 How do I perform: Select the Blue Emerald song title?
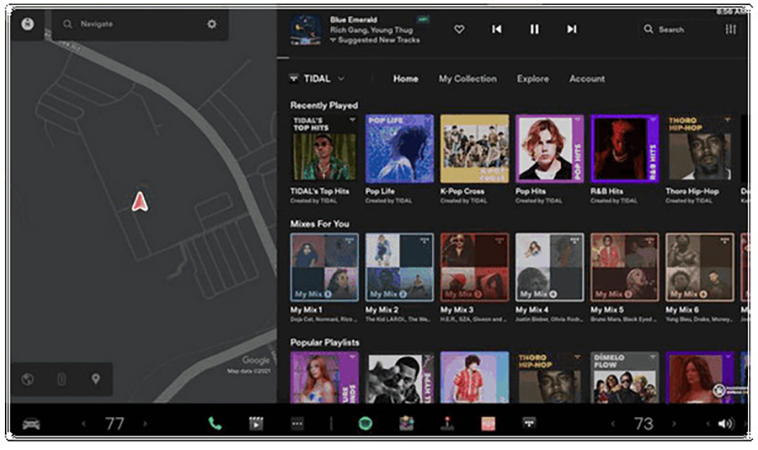point(353,20)
